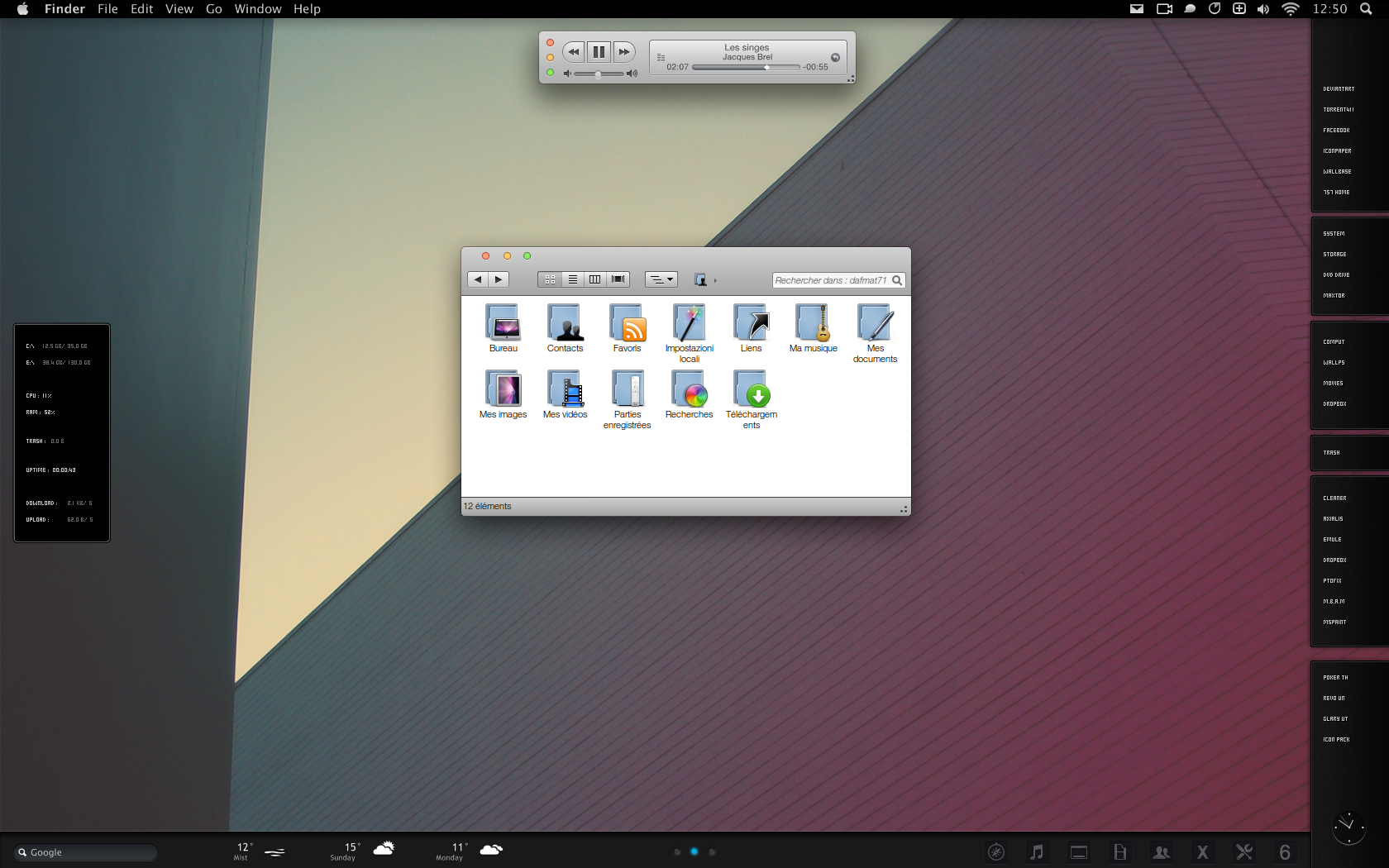
Task: Skip to the next track
Action: 624,52
